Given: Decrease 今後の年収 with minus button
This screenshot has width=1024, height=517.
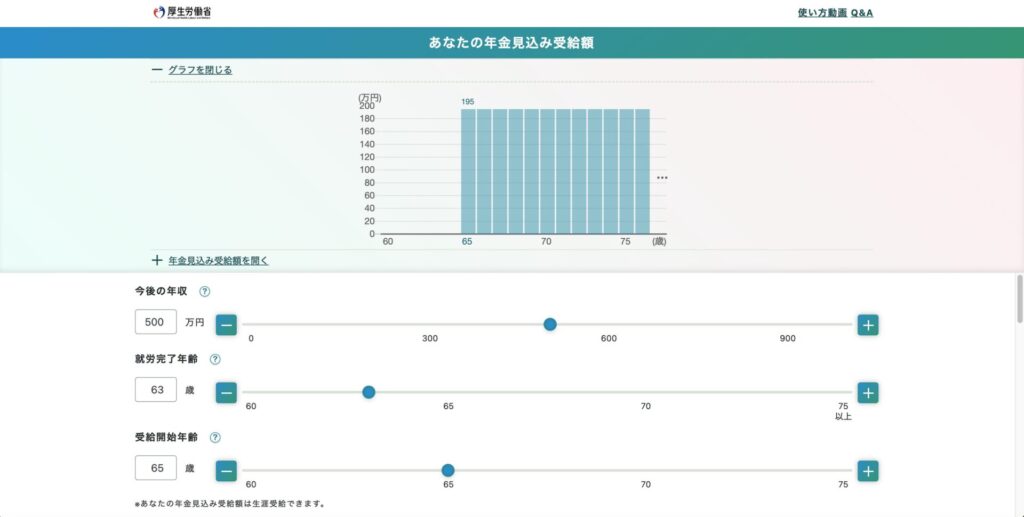Looking at the screenshot, I should 227,324.
